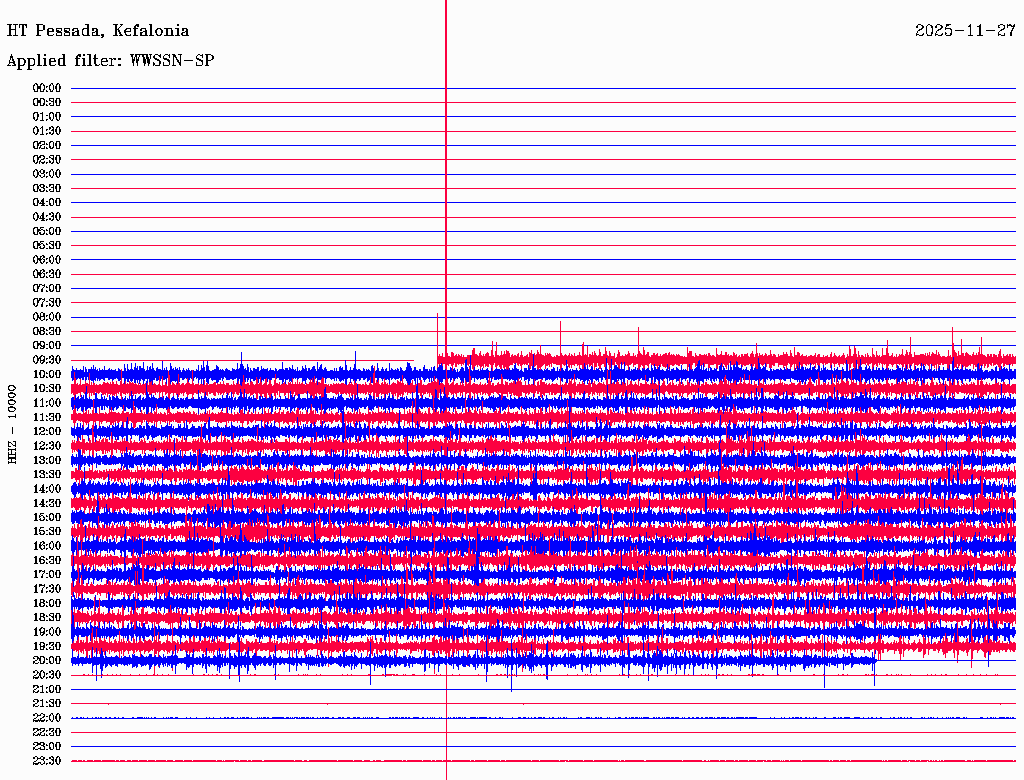Image resolution: width=1024 pixels, height=780 pixels.
Task: Select the 23:00 time label
Action: pyautogui.click(x=47, y=747)
